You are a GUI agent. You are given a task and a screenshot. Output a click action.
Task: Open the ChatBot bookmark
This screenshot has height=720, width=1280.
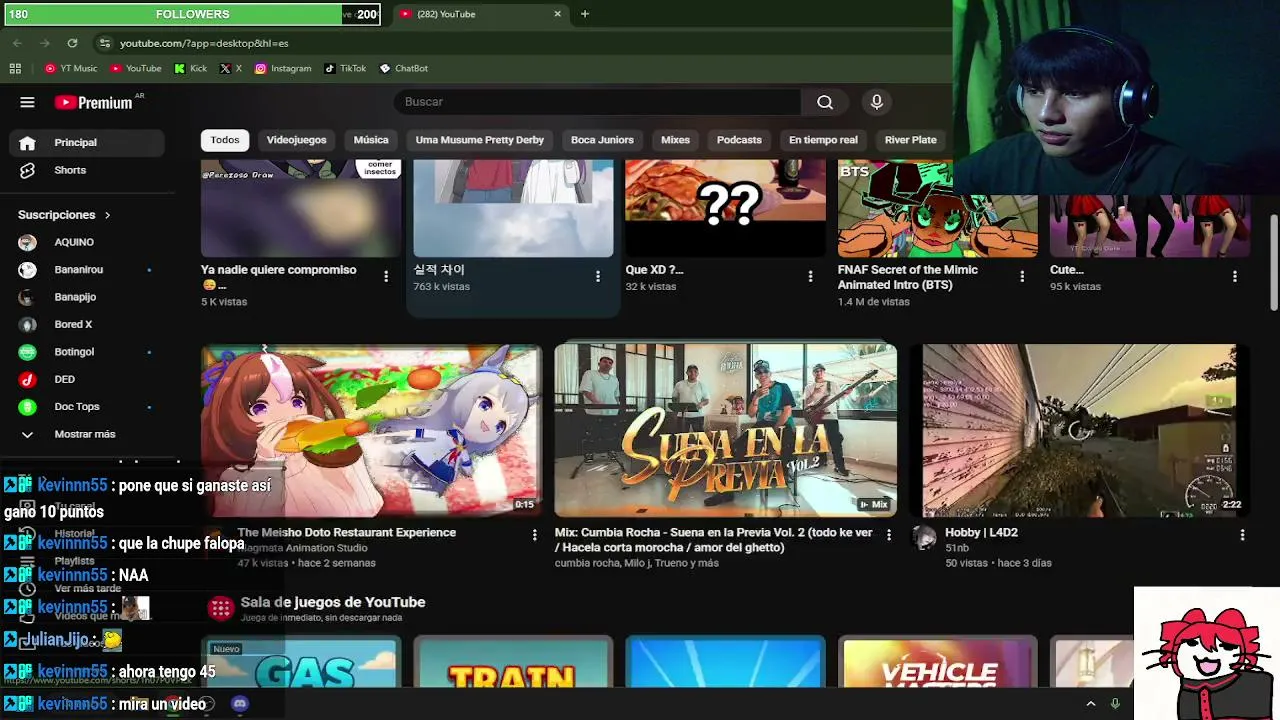pyautogui.click(x=404, y=68)
